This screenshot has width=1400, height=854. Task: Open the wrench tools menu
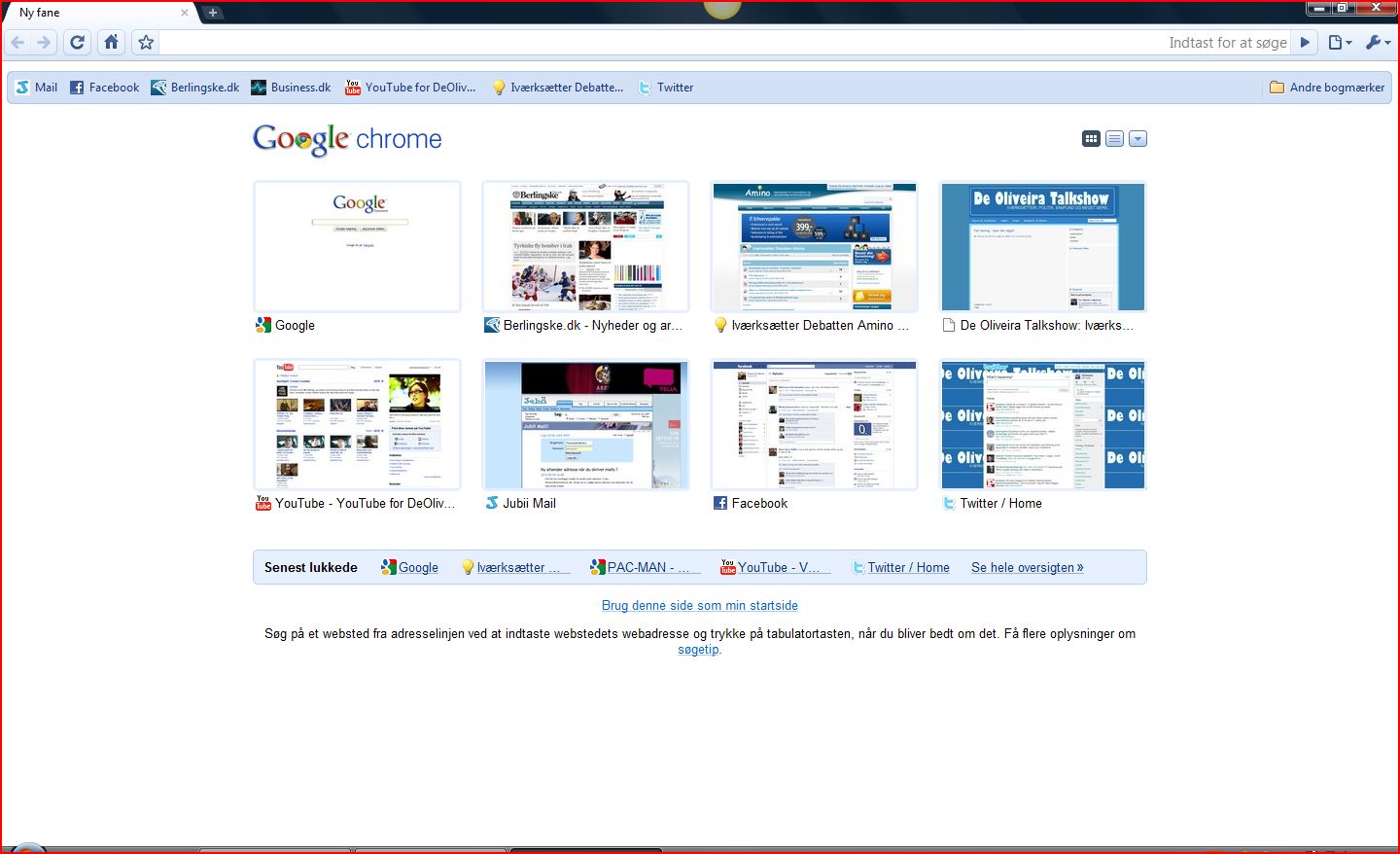tap(1378, 43)
